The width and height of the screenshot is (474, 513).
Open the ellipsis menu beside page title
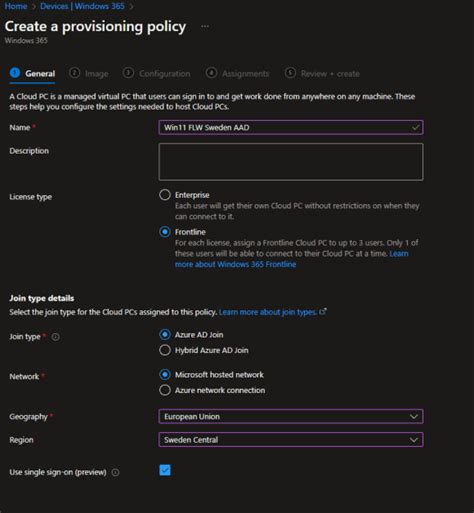pos(205,26)
